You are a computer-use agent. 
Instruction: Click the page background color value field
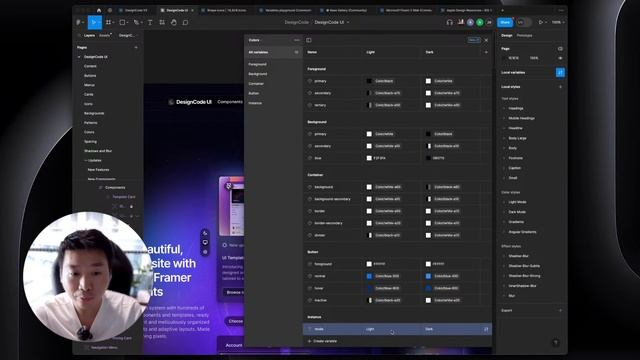[513, 58]
